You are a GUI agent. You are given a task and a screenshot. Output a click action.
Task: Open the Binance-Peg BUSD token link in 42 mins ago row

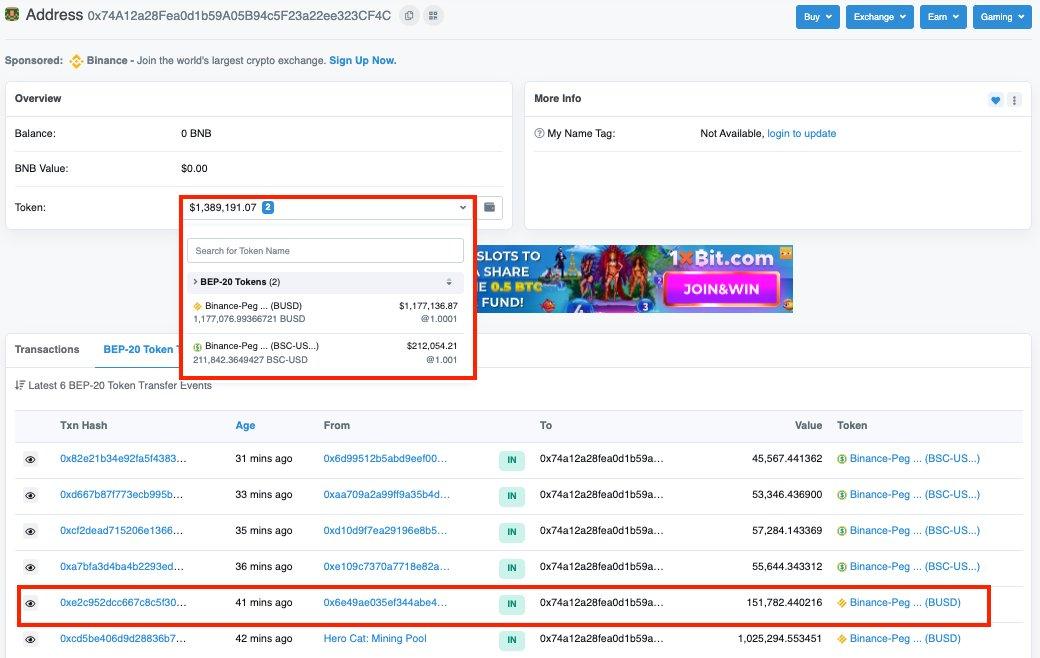(905, 638)
